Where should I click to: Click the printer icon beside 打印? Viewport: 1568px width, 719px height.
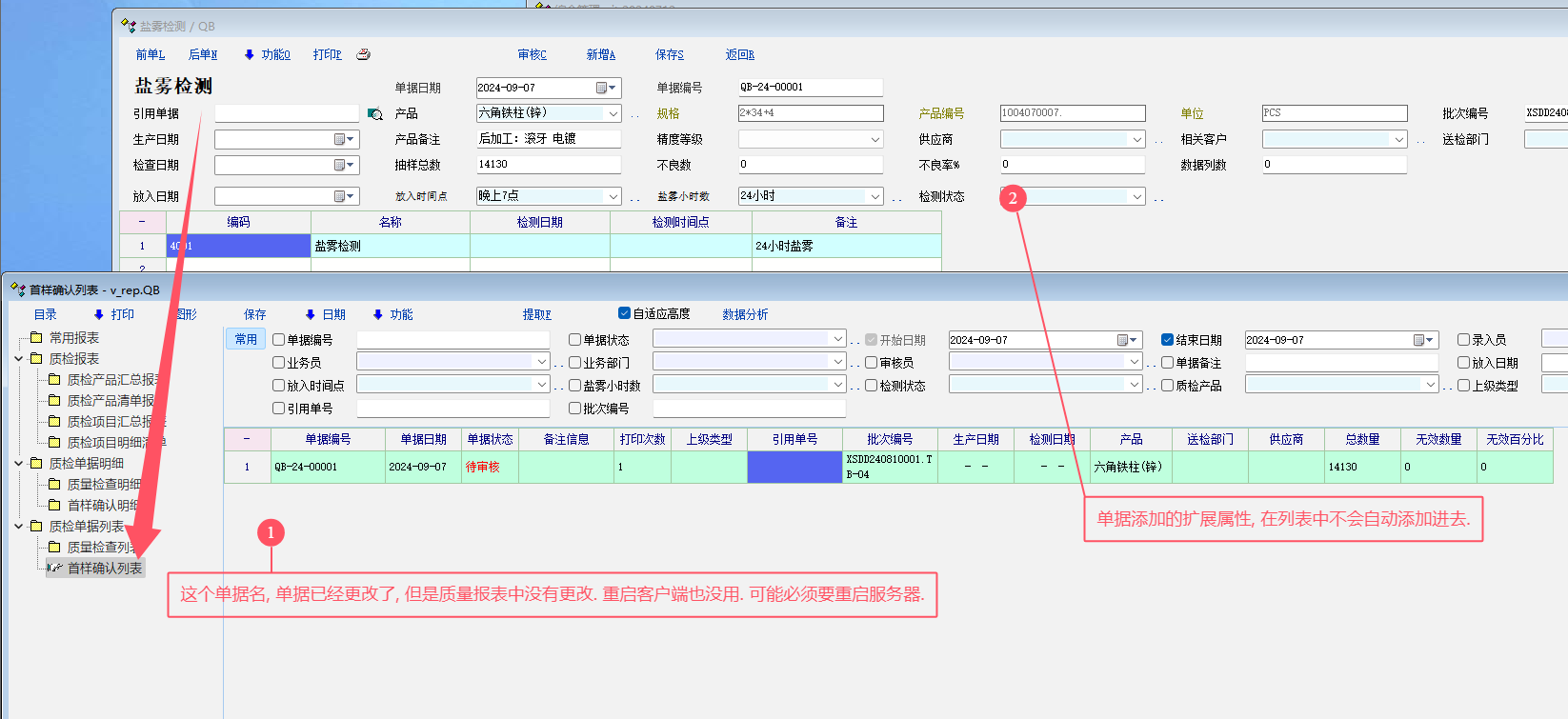(363, 55)
